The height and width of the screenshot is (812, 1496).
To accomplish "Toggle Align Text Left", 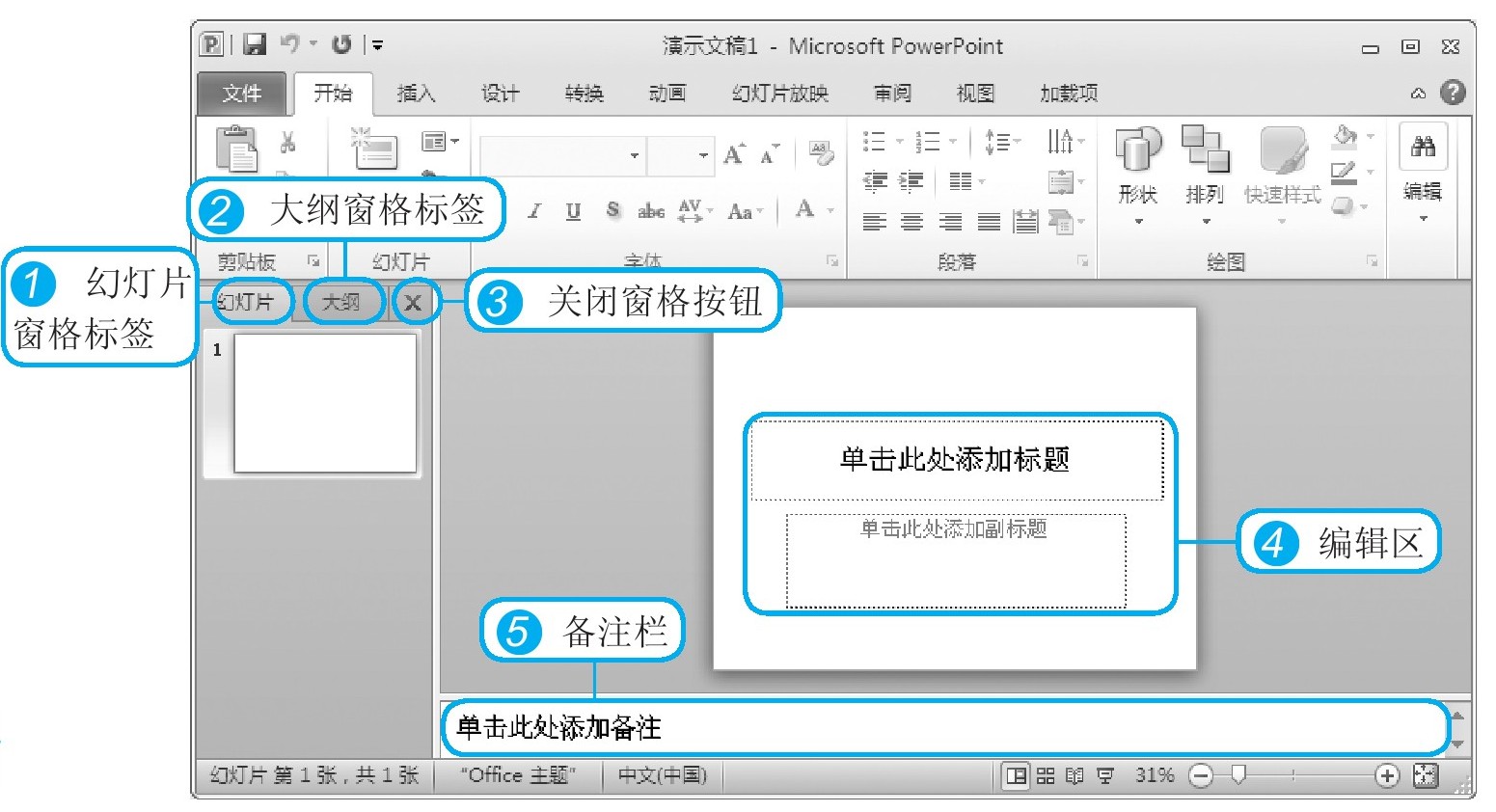I will point(875,222).
